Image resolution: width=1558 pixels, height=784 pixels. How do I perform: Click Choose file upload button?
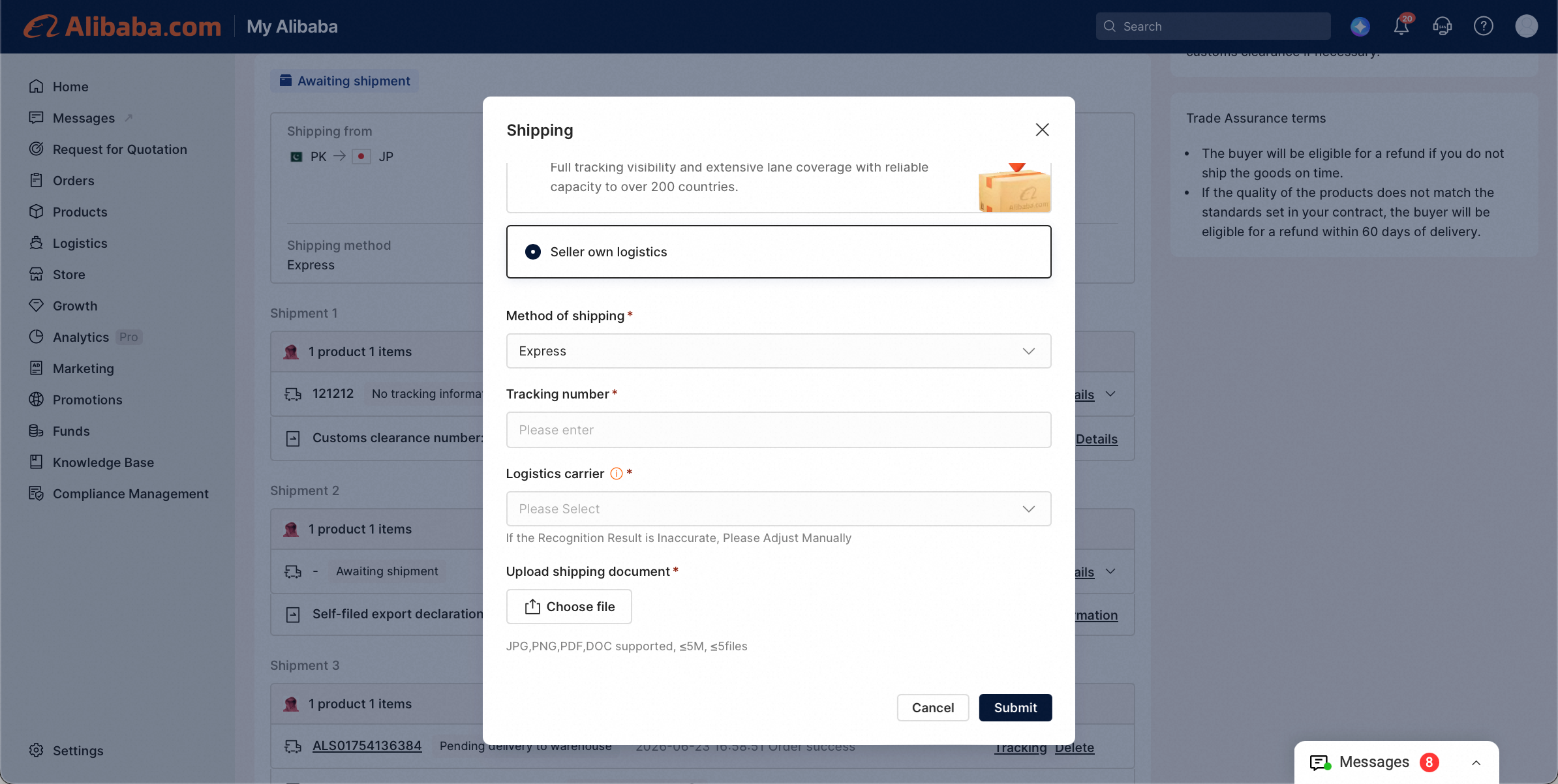tap(569, 607)
